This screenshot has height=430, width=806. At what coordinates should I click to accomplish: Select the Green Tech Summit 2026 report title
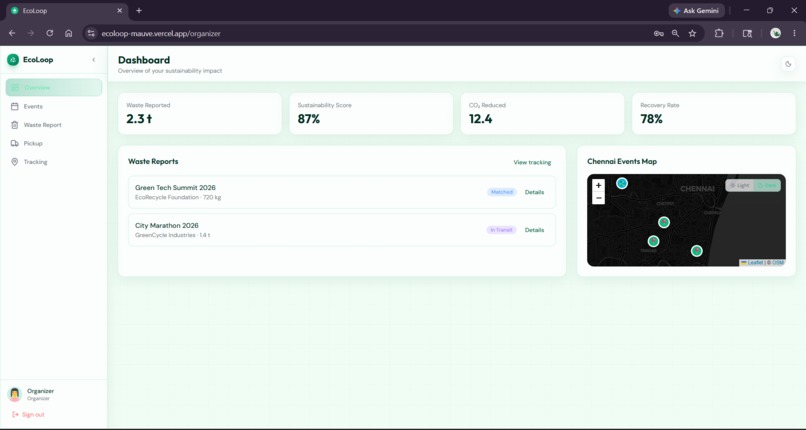click(175, 188)
